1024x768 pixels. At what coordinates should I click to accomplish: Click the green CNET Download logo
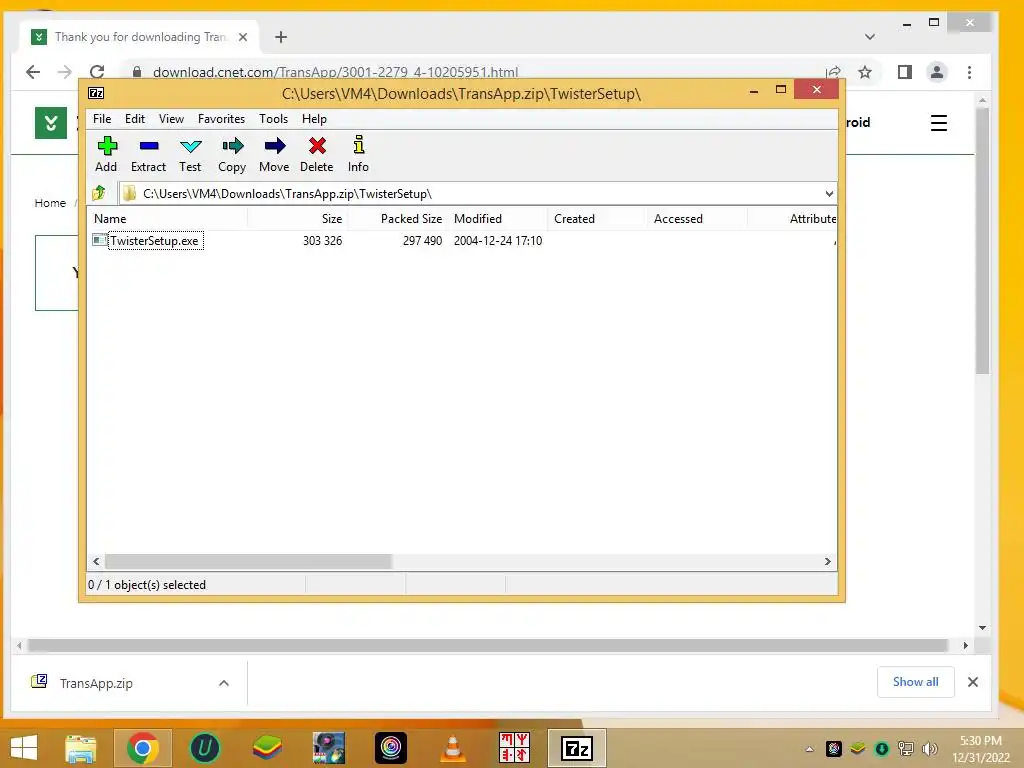[51, 123]
